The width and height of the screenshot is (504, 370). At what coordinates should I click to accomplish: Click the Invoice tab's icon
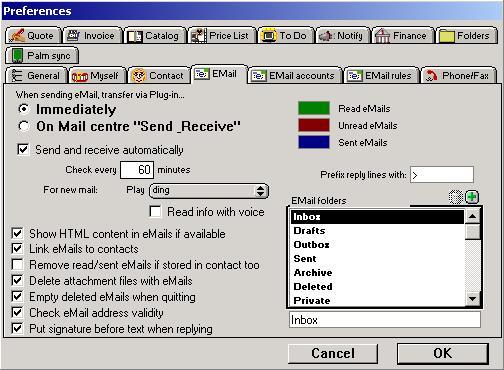point(74,35)
